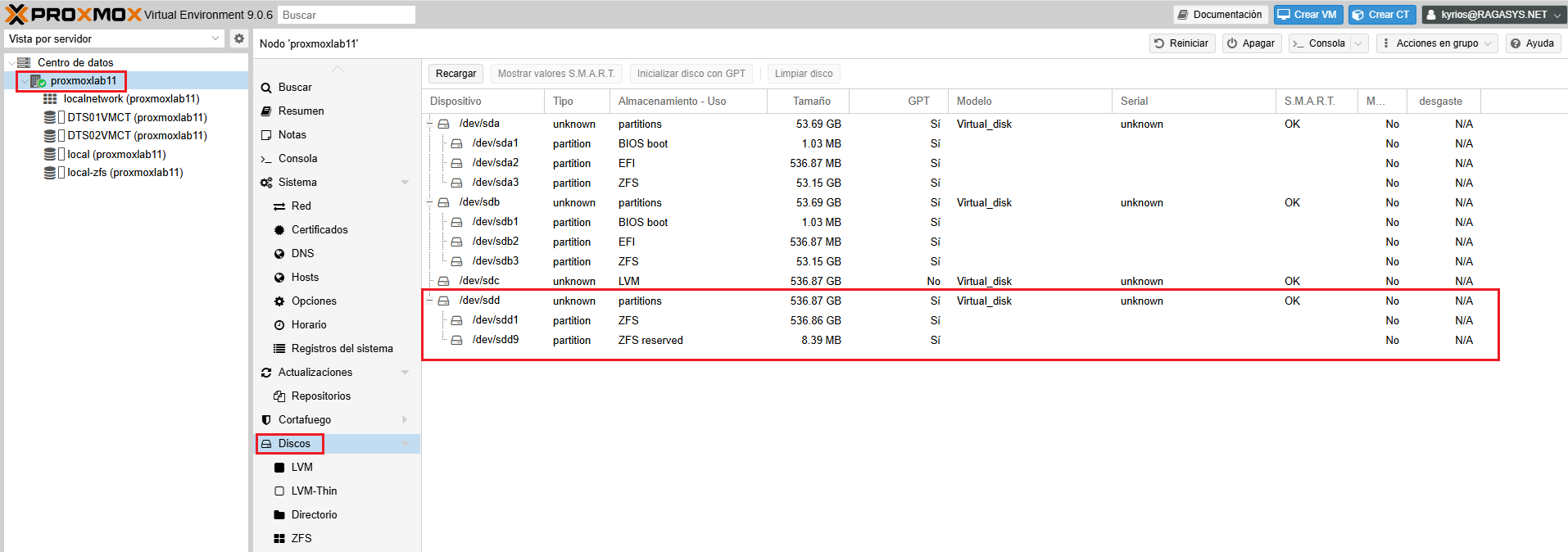
Task: Open the Directorio menu item
Action: tap(338, 514)
